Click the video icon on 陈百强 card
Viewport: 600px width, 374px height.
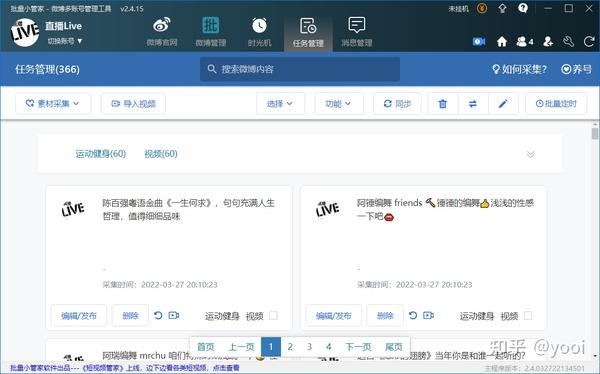[x=173, y=315]
